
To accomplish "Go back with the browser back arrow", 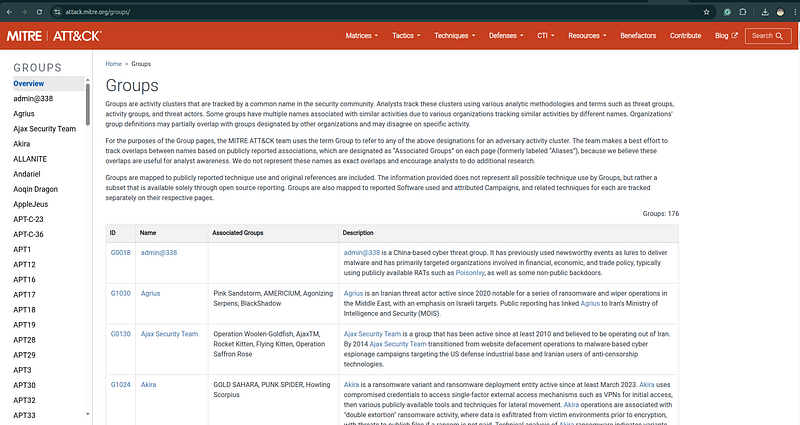I will point(9,12).
